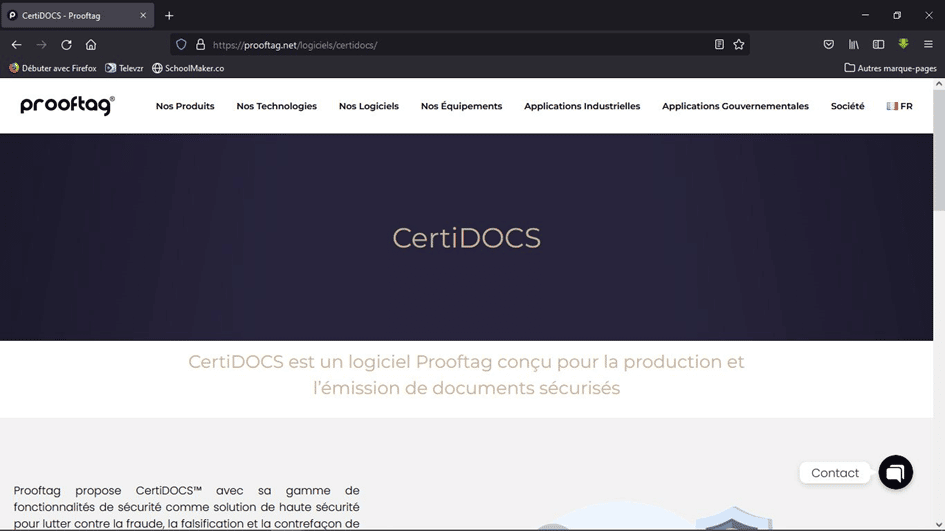This screenshot has height=531, width=945.
Task: Open the Débuter avec Firefox bookmark
Action: pyautogui.click(x=52, y=68)
